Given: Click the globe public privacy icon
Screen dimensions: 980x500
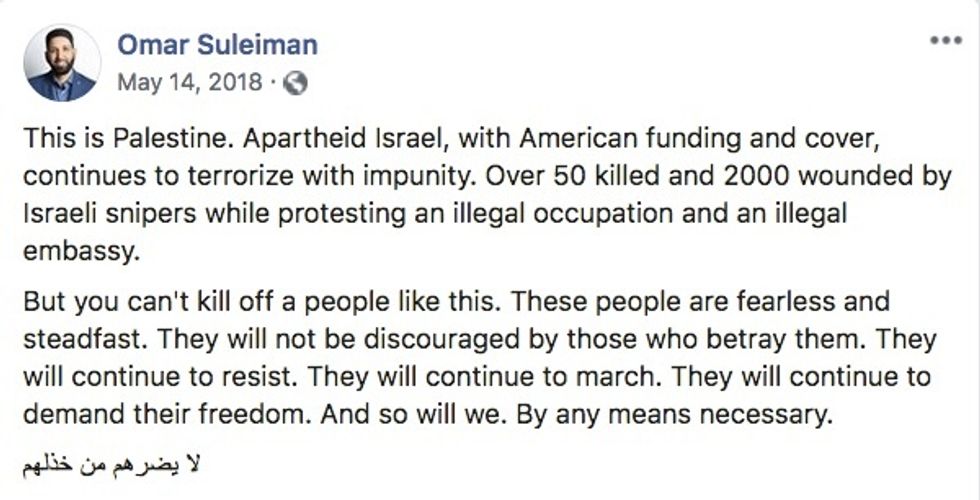Looking at the screenshot, I should (295, 84).
